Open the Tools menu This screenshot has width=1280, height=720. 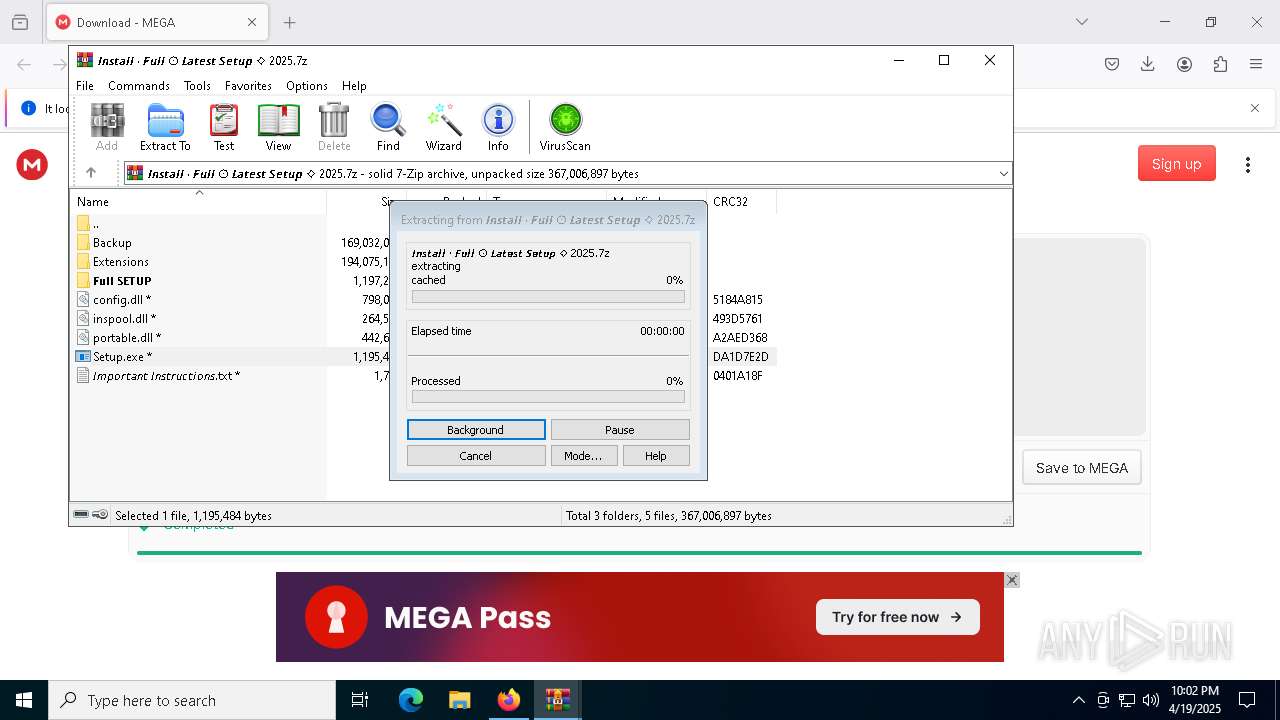coord(197,86)
